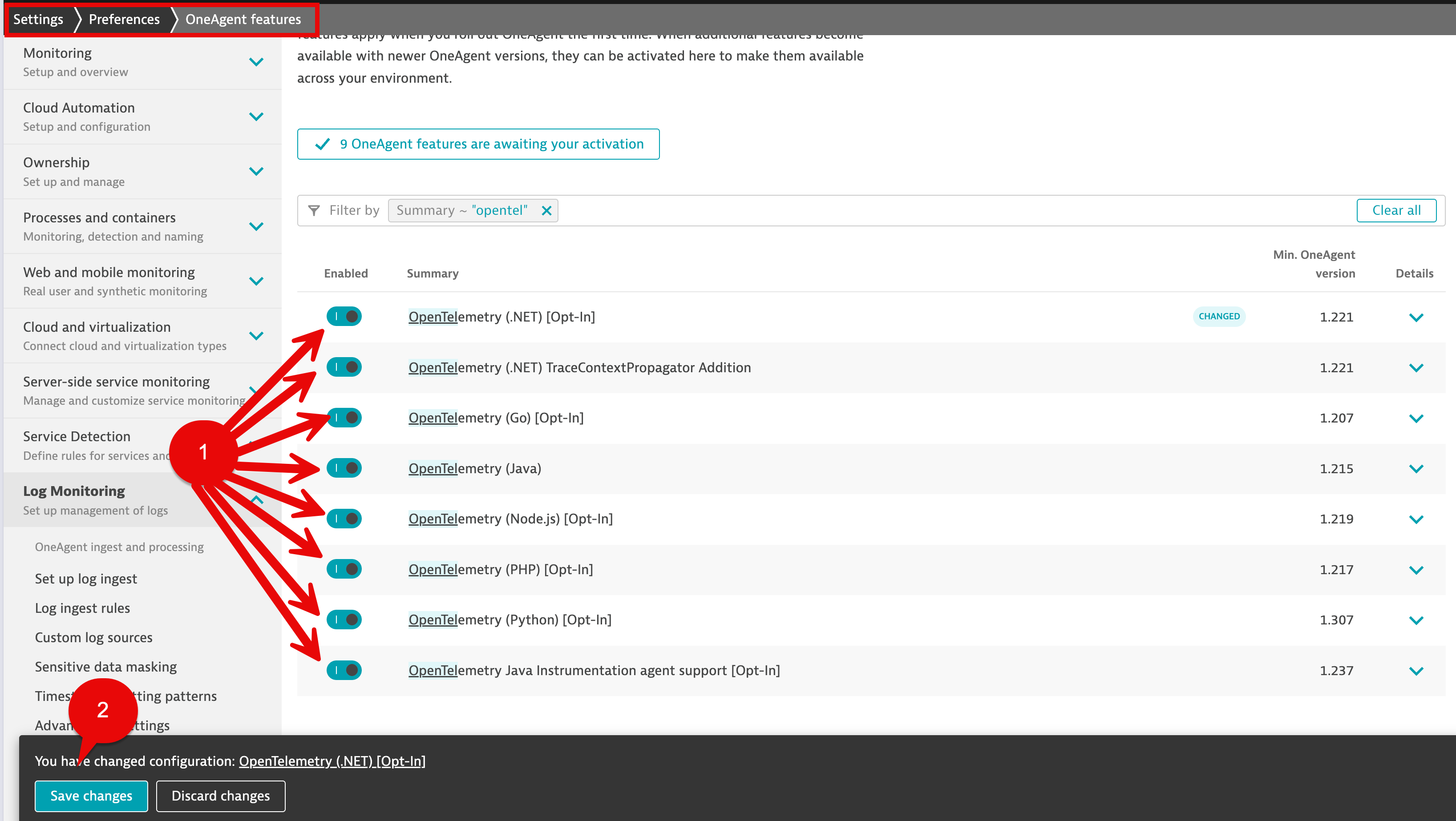Click OpenTelemetry (Java) summary text

pyautogui.click(x=475, y=469)
